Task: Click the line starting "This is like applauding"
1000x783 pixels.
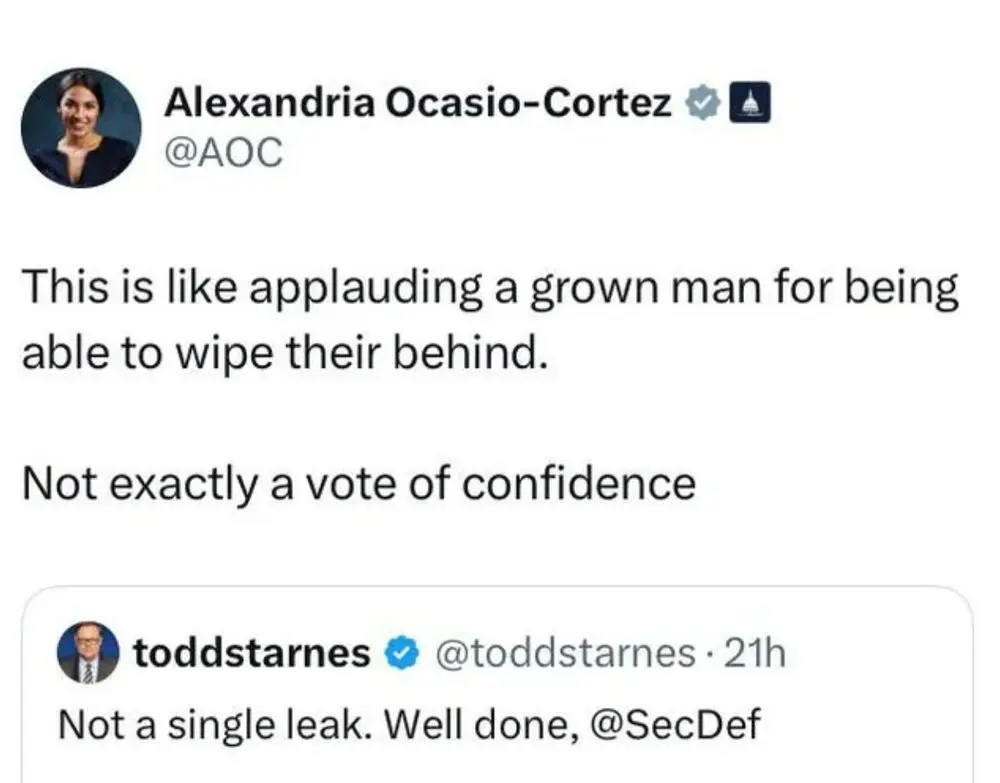Action: (x=490, y=290)
